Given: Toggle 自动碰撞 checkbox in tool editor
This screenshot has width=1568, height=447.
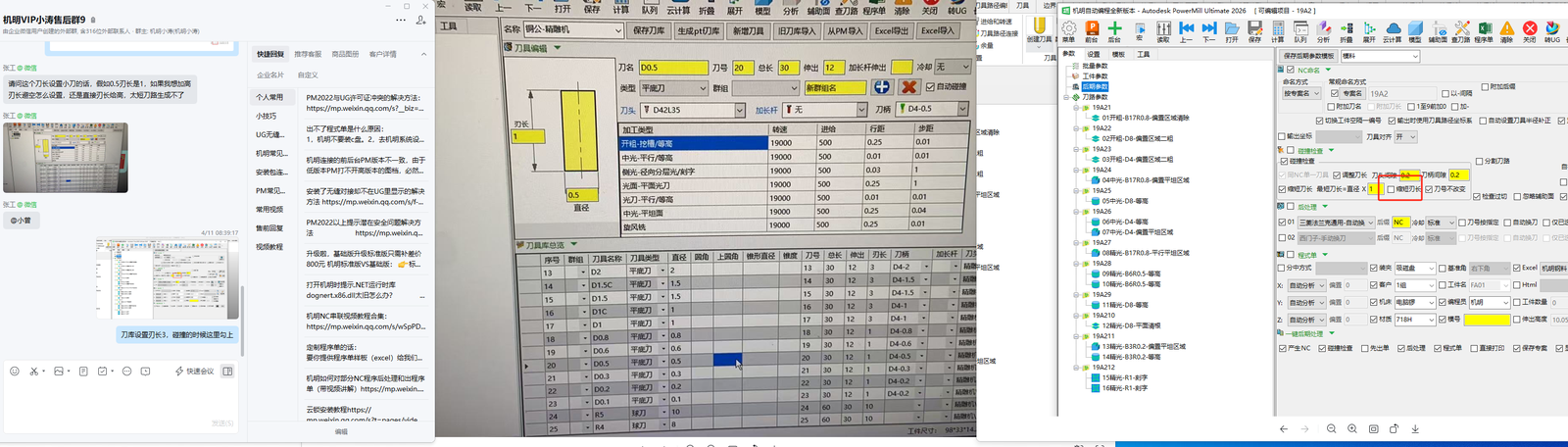Looking at the screenshot, I should coord(930,87).
